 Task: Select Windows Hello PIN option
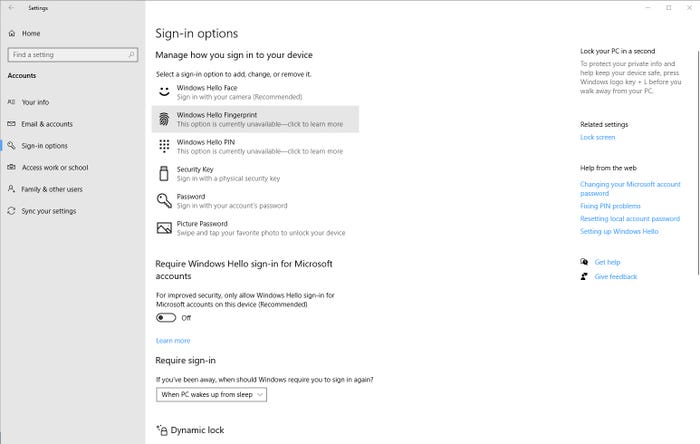coord(255,146)
